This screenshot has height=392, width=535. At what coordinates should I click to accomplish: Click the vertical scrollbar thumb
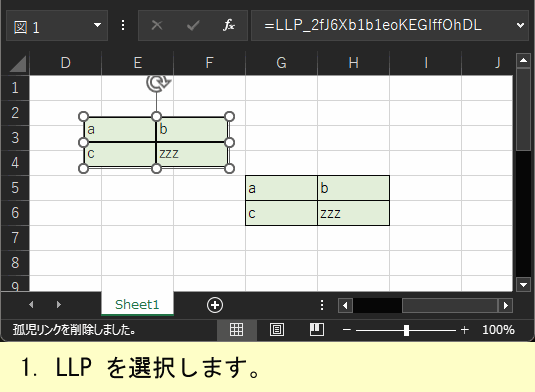tap(523, 109)
